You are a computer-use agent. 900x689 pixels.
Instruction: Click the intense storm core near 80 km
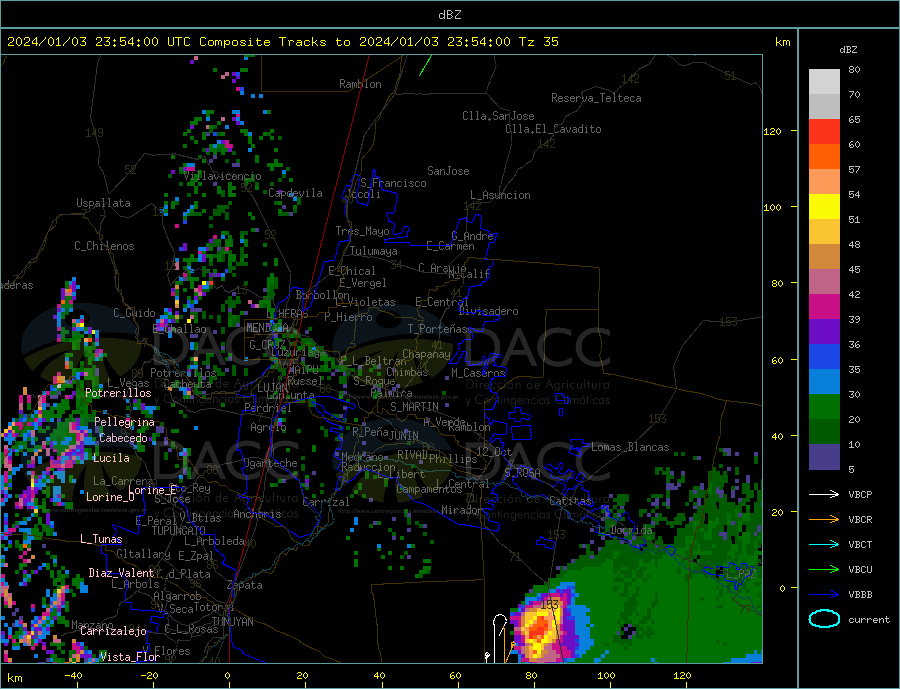[538, 629]
